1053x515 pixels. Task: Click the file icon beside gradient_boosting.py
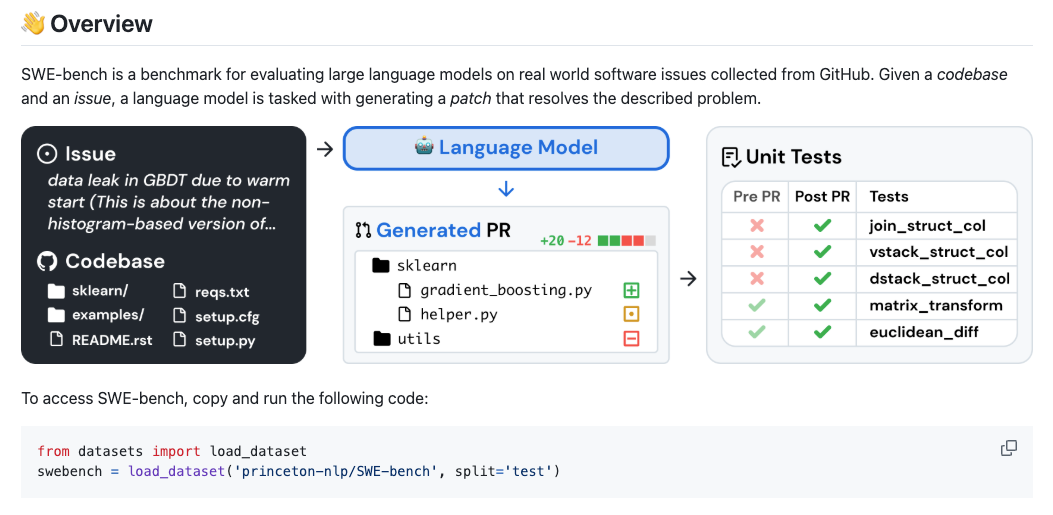coord(404,290)
